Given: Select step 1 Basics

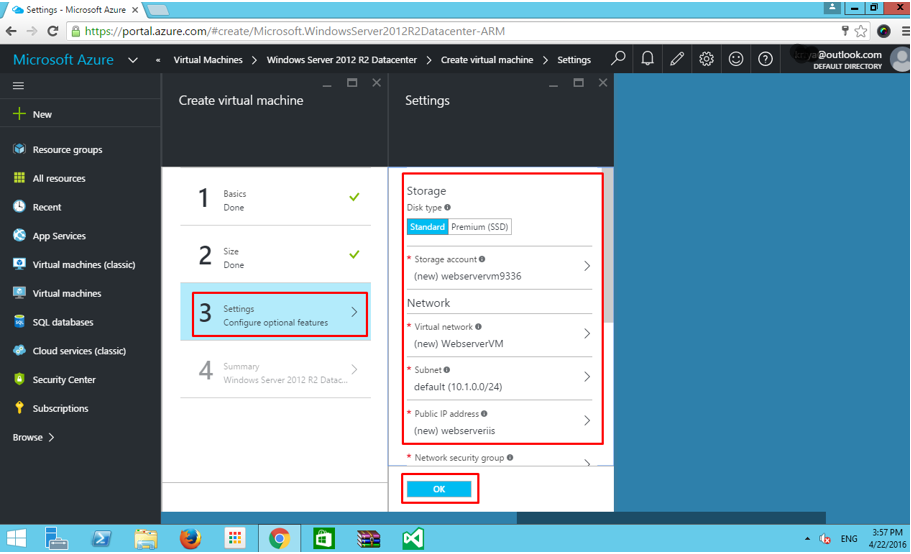Looking at the screenshot, I should [275, 197].
